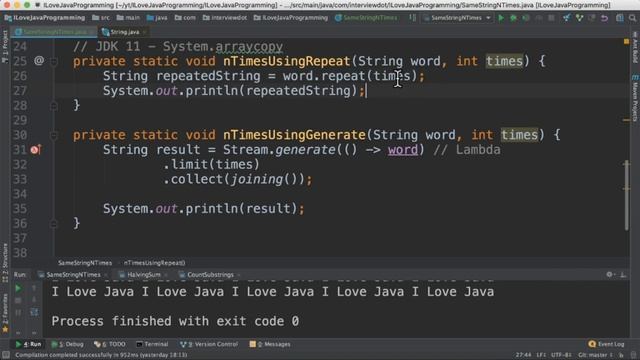
Task: Open 0: Messages tool window
Action: click(270, 344)
